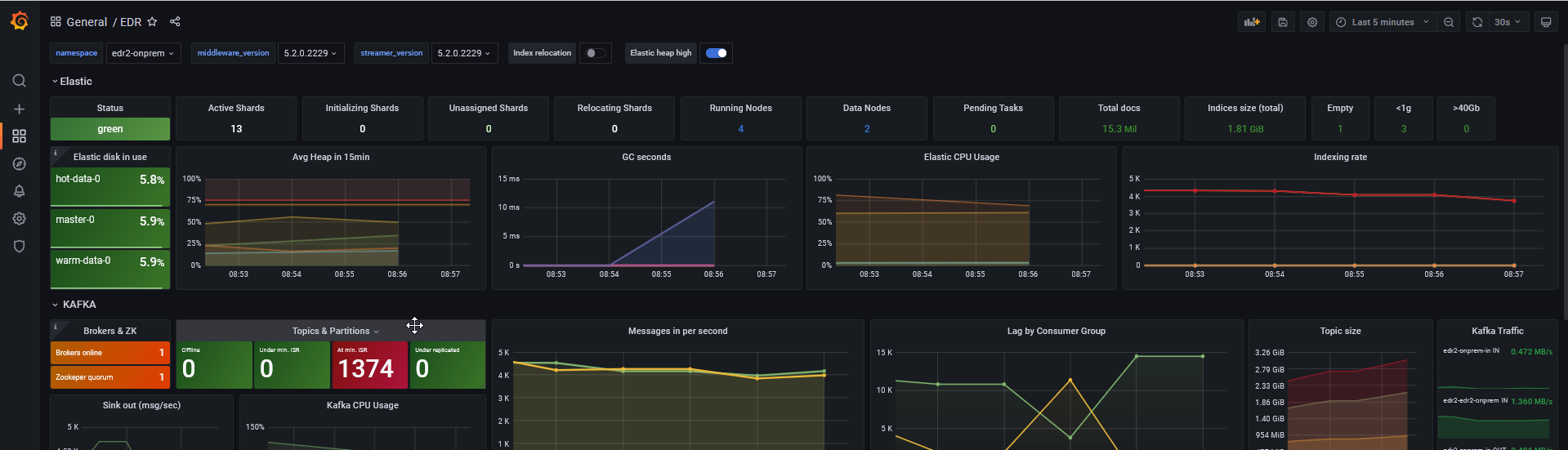Open the namespace edr2-onprem dropdown

pos(143,53)
